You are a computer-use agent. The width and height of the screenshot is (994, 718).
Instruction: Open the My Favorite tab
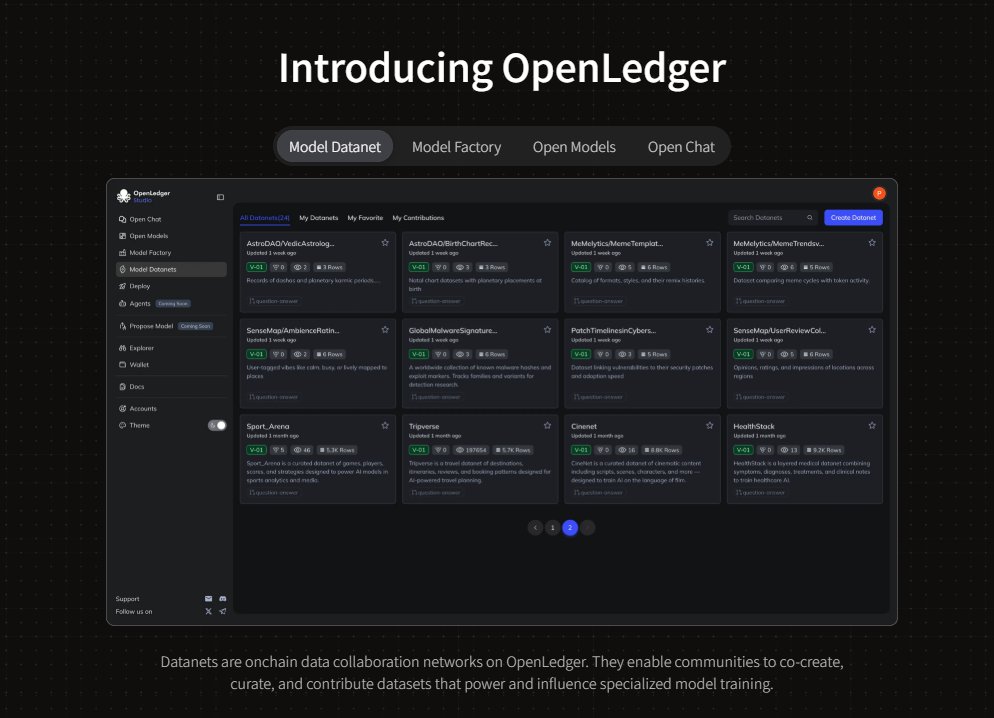coord(365,218)
